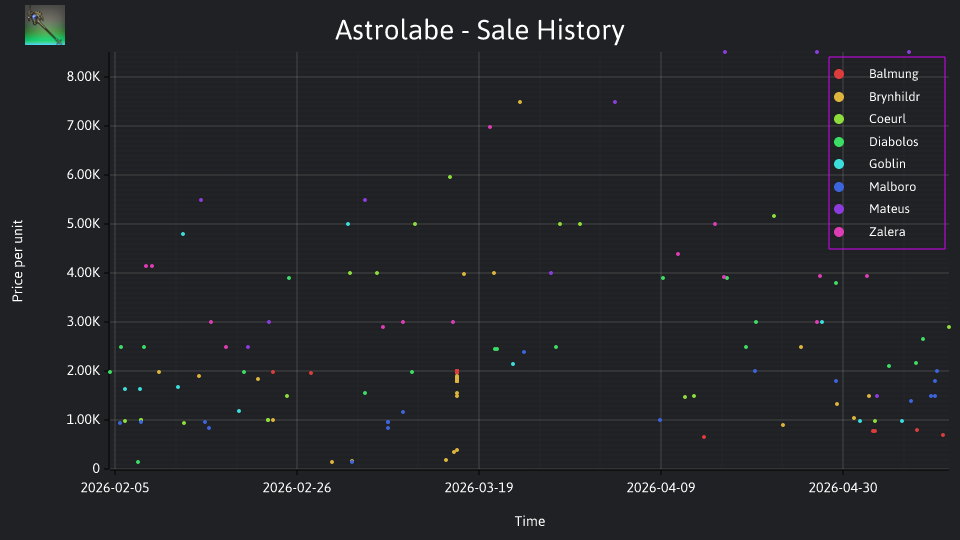Click the 2026-03-19 x-axis tick label
Image resolution: width=960 pixels, height=540 pixels.
click(x=479, y=488)
